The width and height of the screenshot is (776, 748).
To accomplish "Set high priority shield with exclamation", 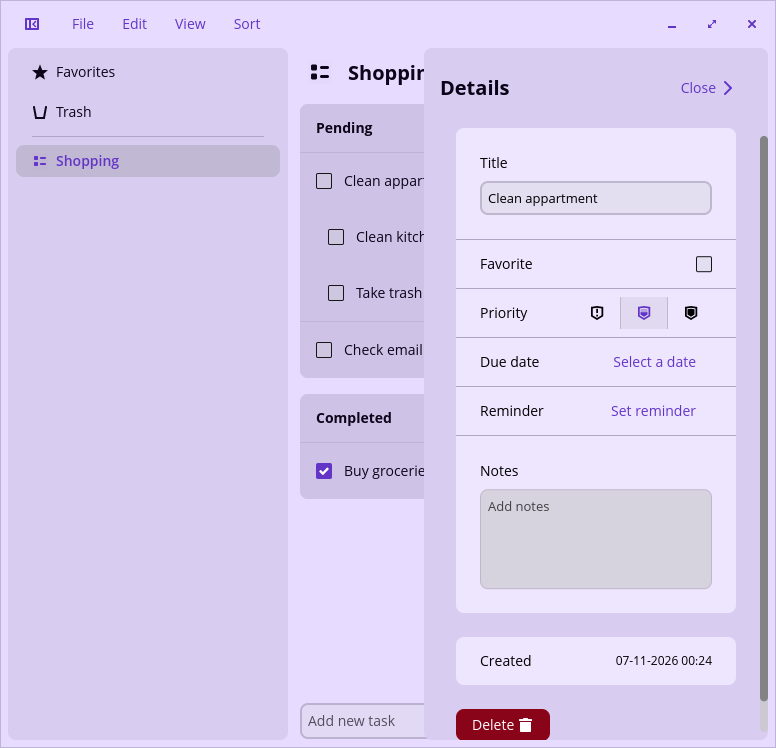I will [x=597, y=313].
